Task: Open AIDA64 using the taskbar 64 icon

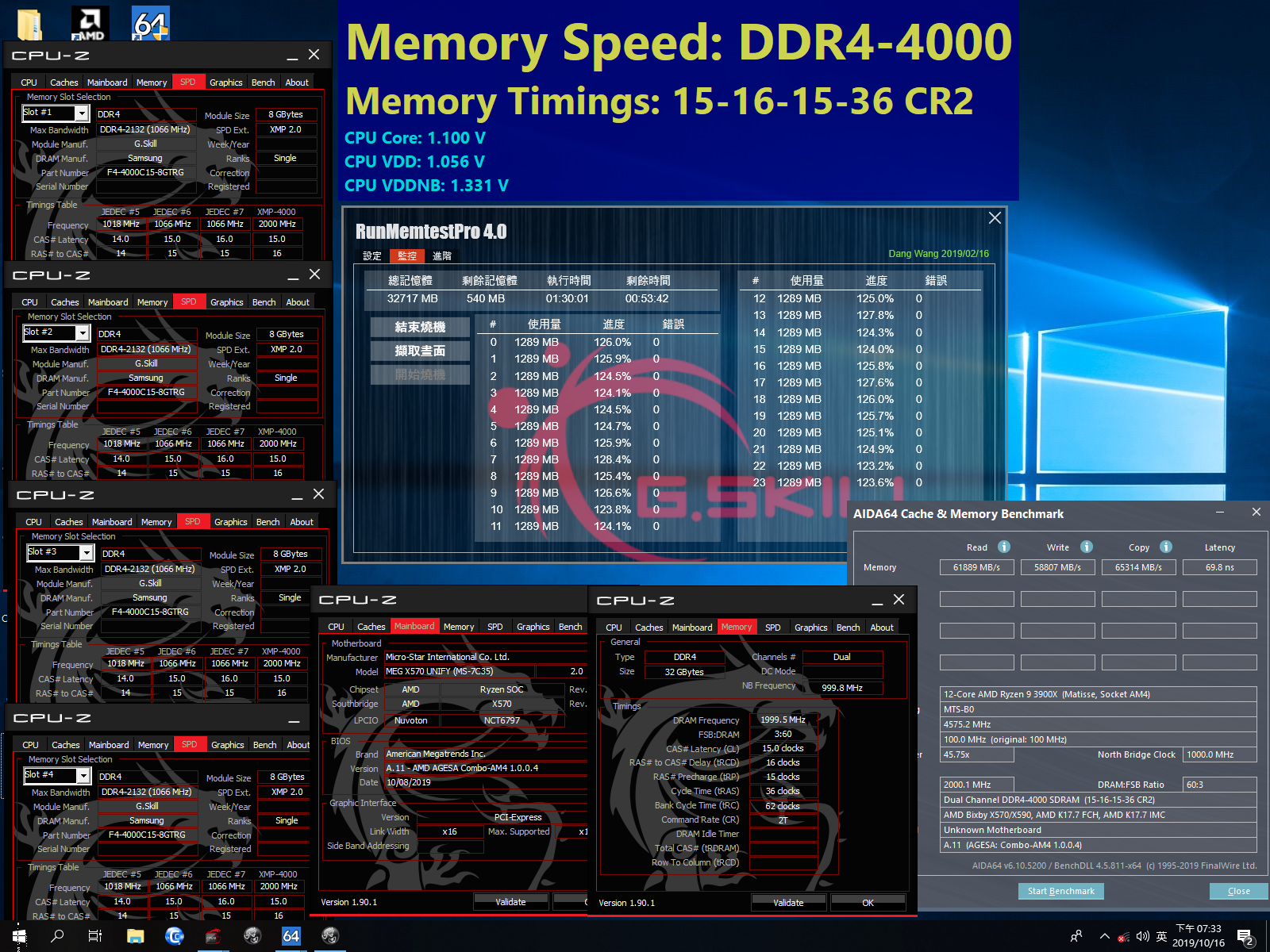Action: click(291, 936)
